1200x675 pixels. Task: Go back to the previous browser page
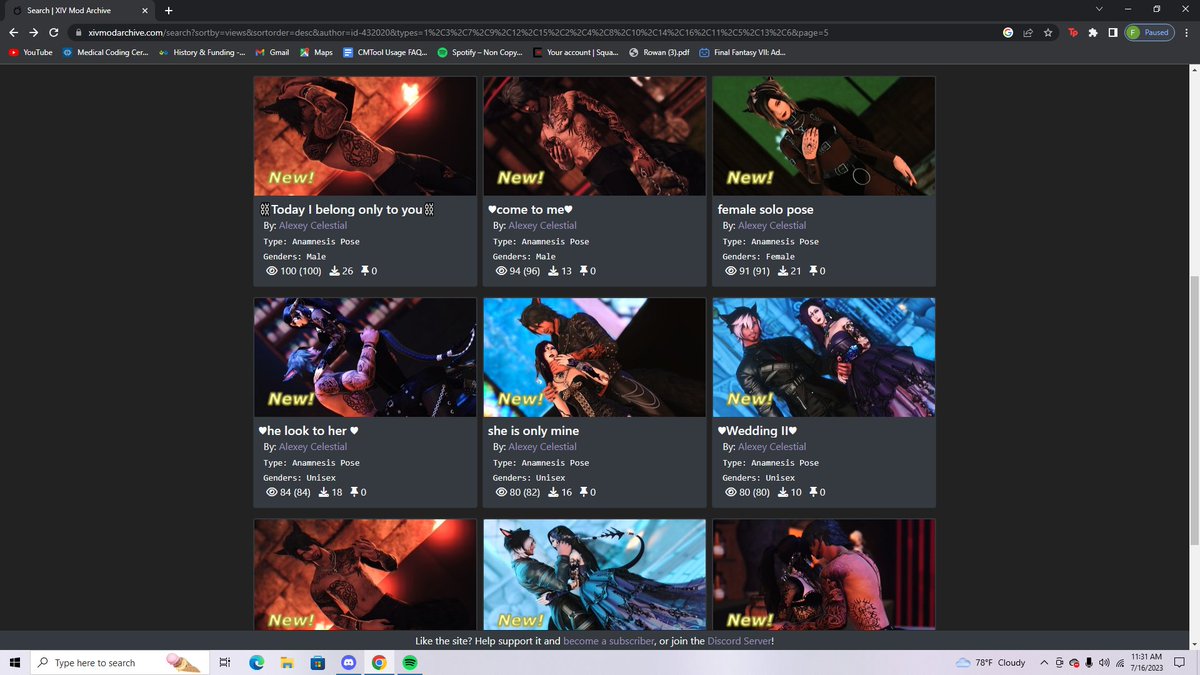[14, 32]
